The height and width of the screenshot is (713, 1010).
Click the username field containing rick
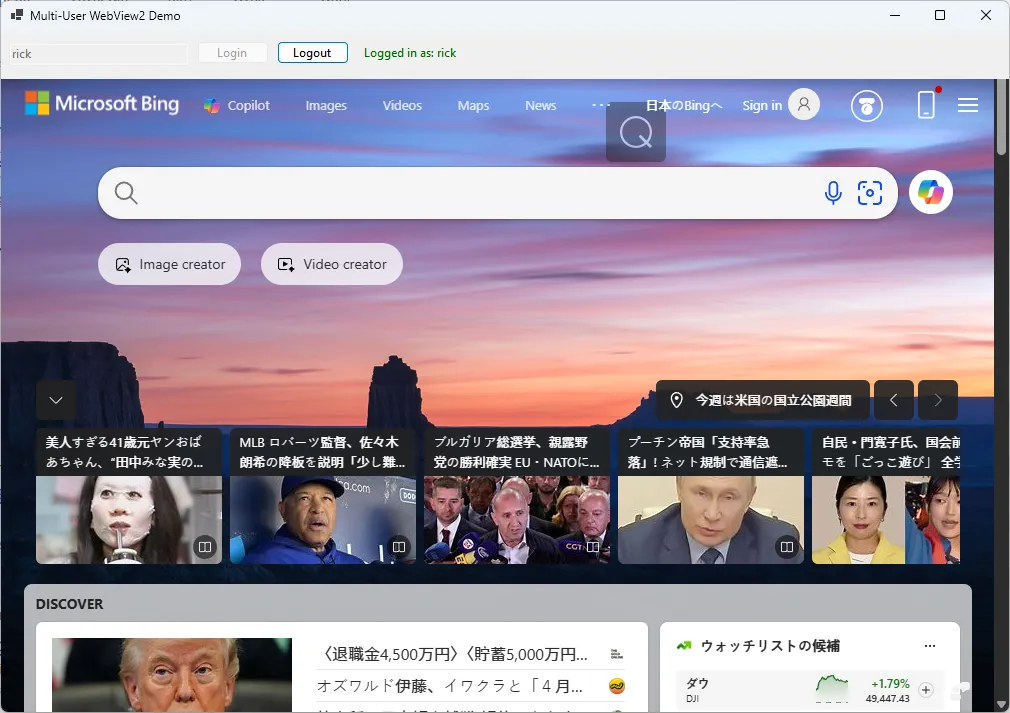click(x=99, y=53)
